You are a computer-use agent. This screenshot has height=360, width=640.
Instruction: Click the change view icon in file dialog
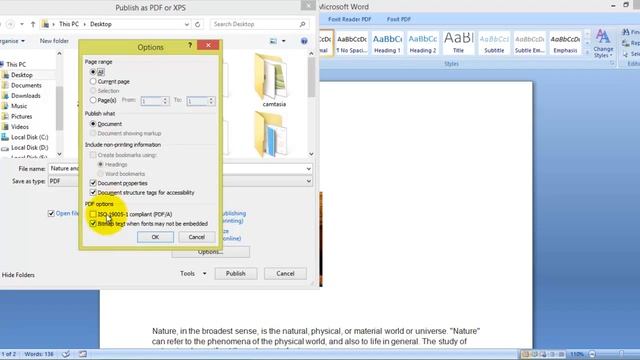273,41
